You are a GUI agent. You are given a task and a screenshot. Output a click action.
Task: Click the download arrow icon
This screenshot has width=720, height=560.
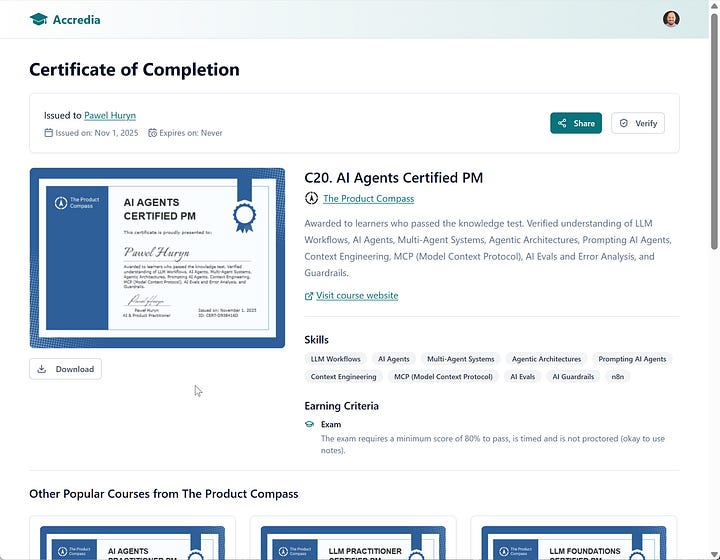[x=42, y=369]
